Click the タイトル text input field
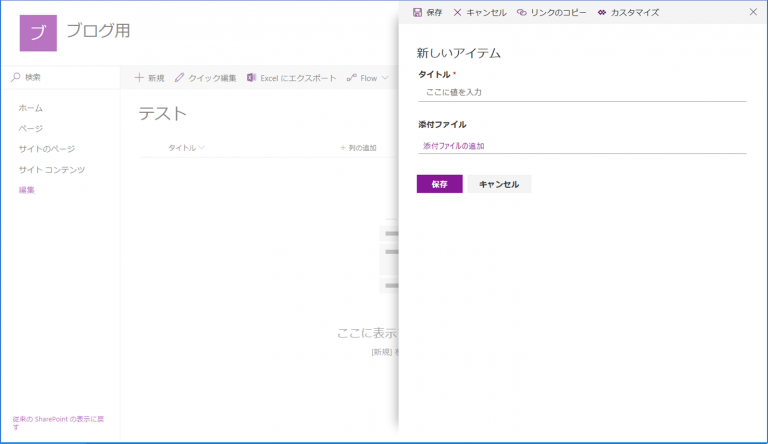Screen dimensions: 768x444 tap(581, 92)
